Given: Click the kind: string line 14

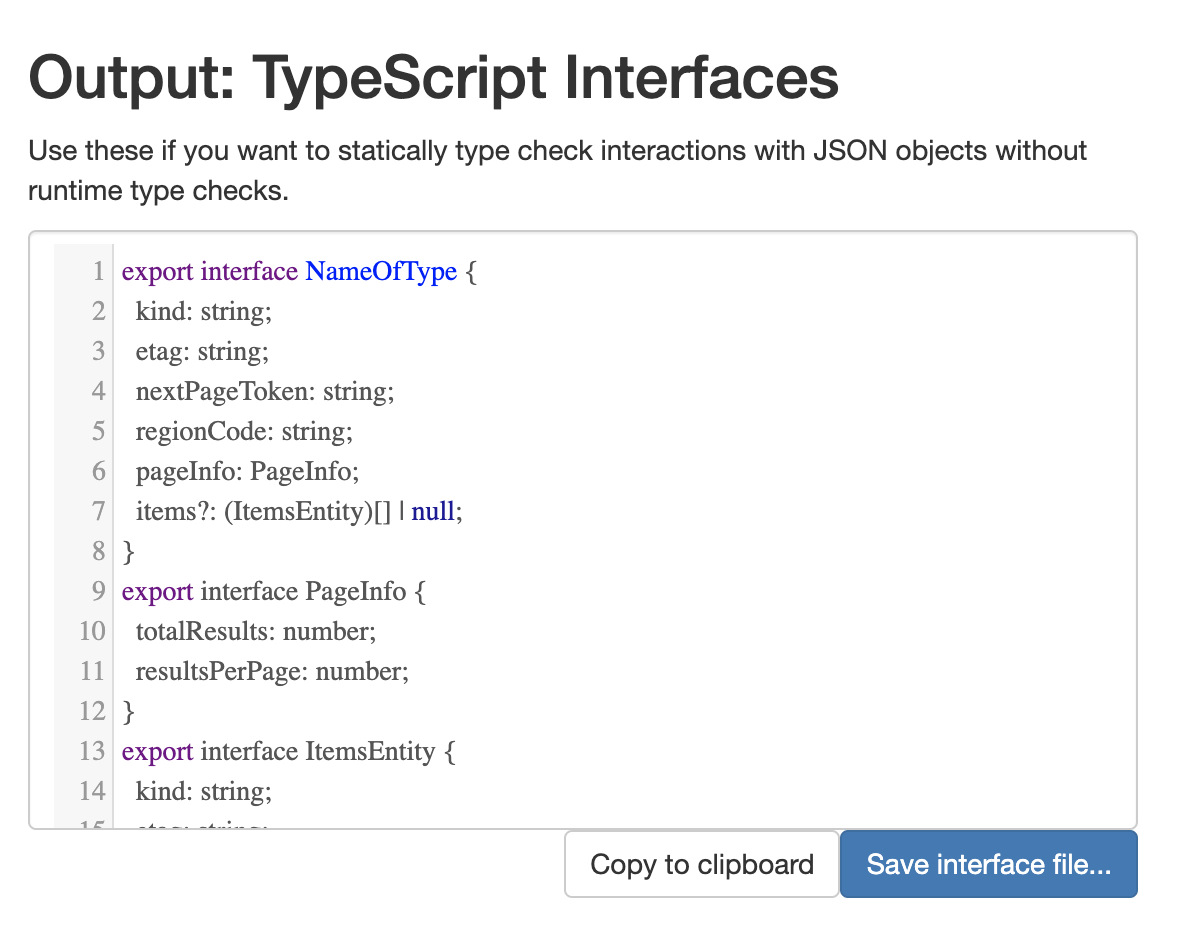Looking at the screenshot, I should pos(203,791).
